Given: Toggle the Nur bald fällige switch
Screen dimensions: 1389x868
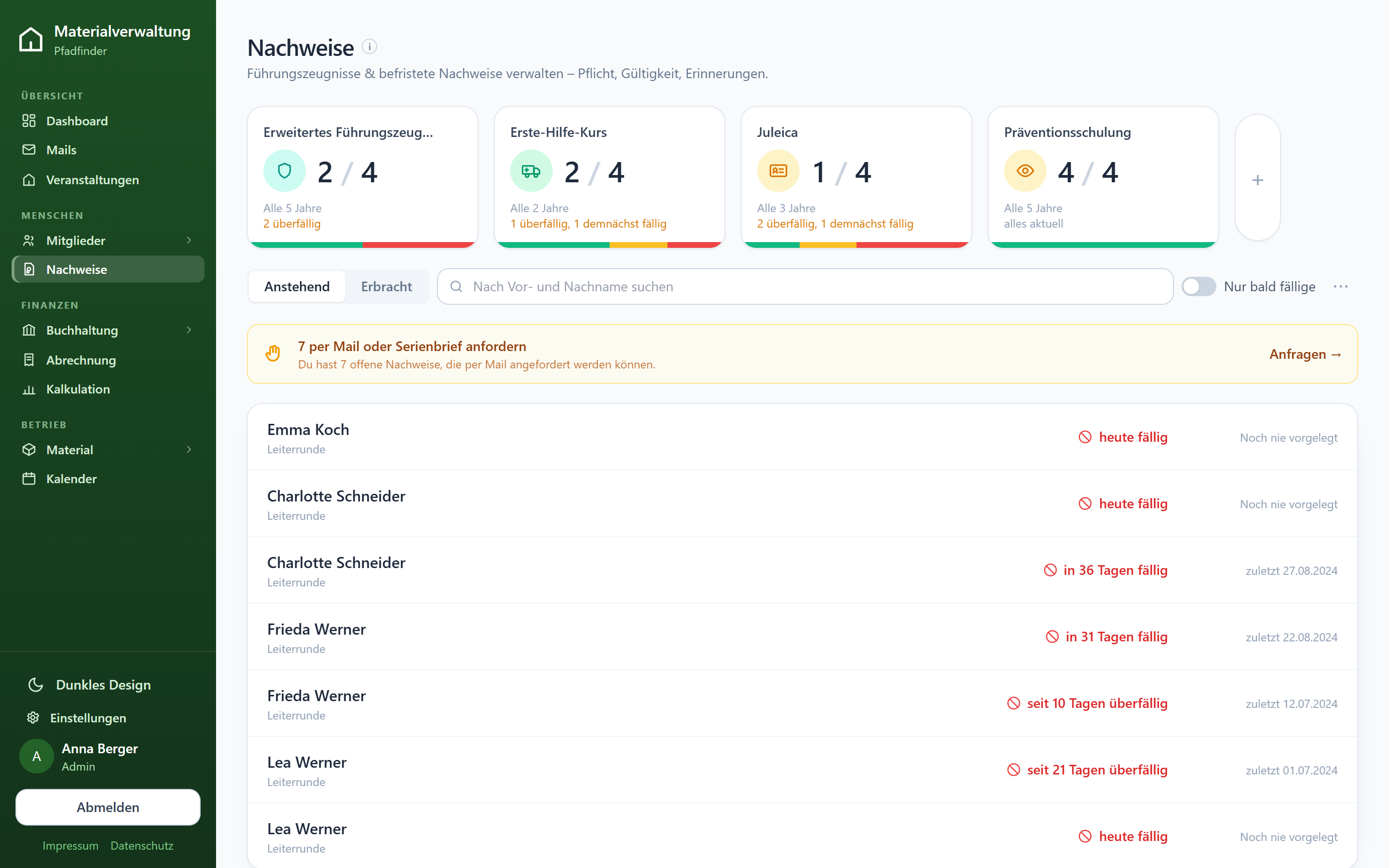Looking at the screenshot, I should click(1198, 286).
